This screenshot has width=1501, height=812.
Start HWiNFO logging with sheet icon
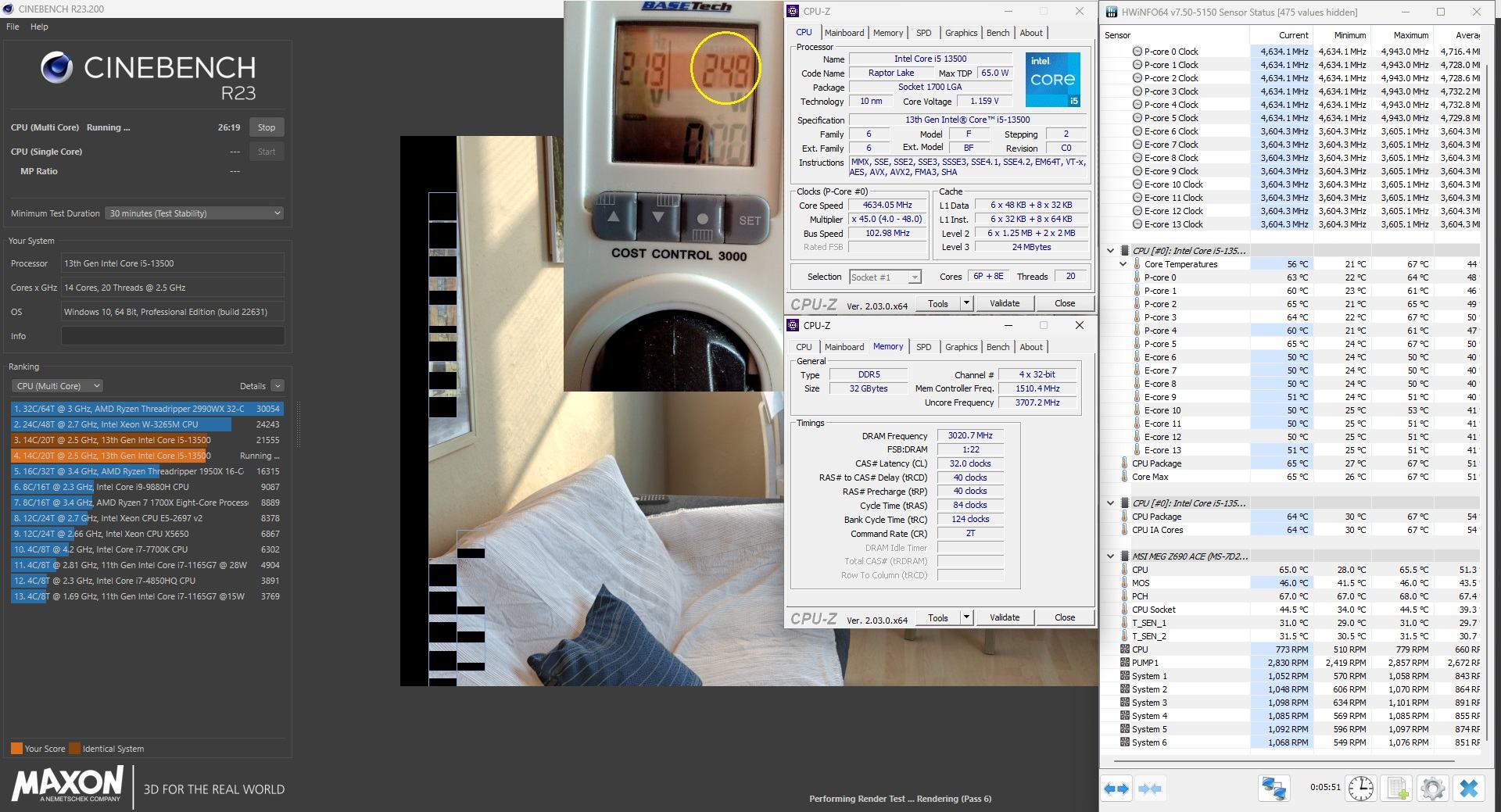(1398, 789)
